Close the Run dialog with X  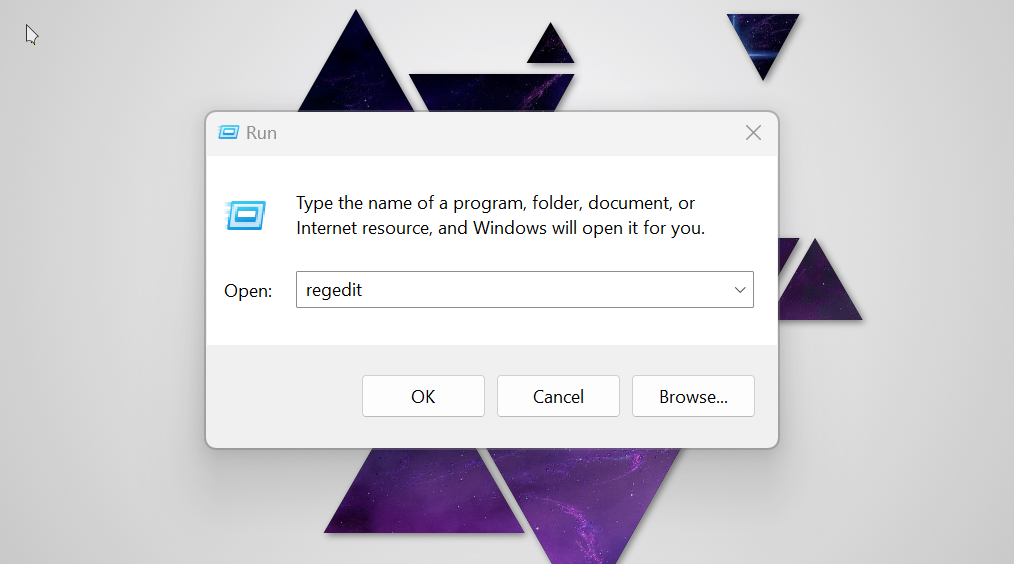coord(753,133)
